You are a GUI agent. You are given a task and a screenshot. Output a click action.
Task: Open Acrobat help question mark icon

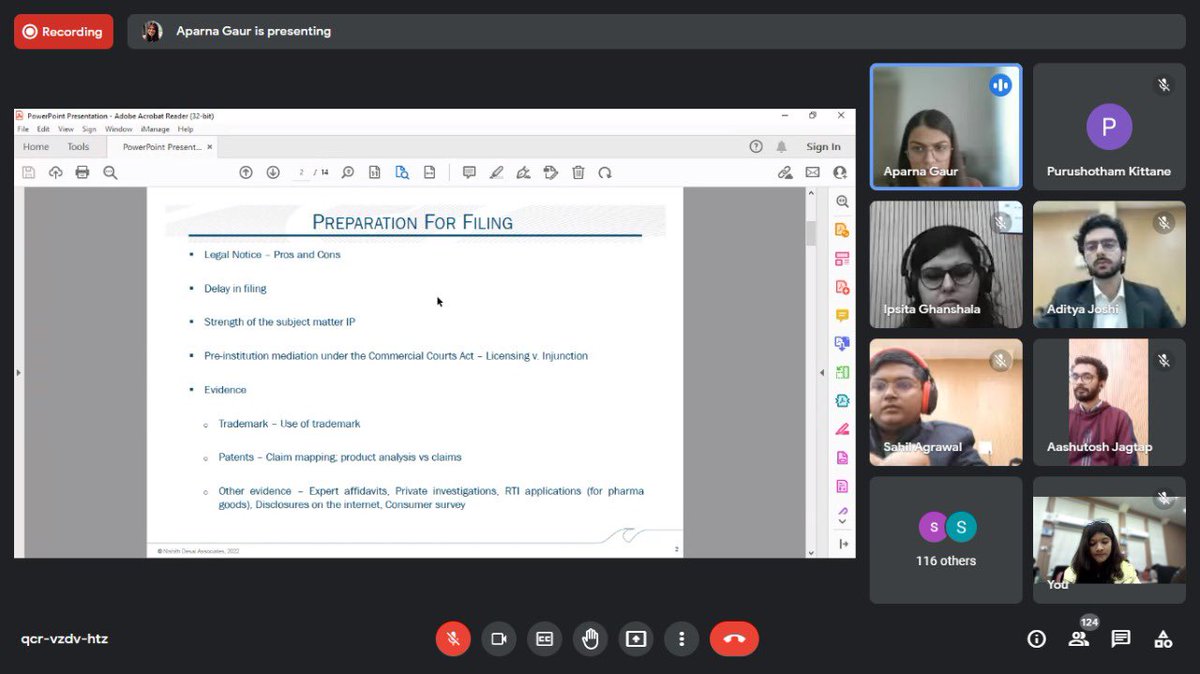click(756, 147)
